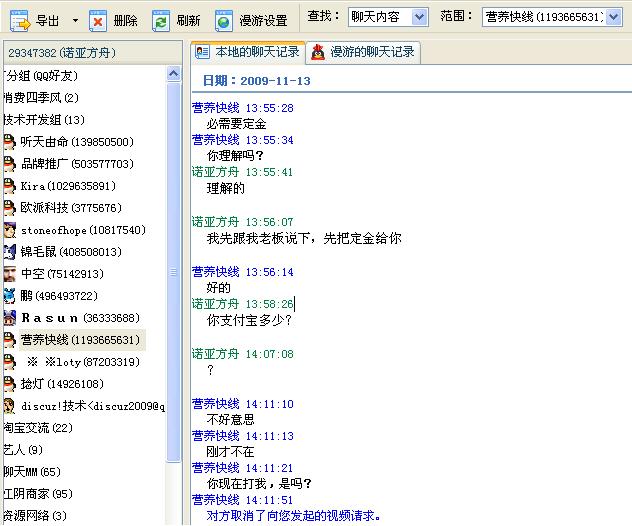Expand the 聊天MM (65) group

tap(32, 472)
